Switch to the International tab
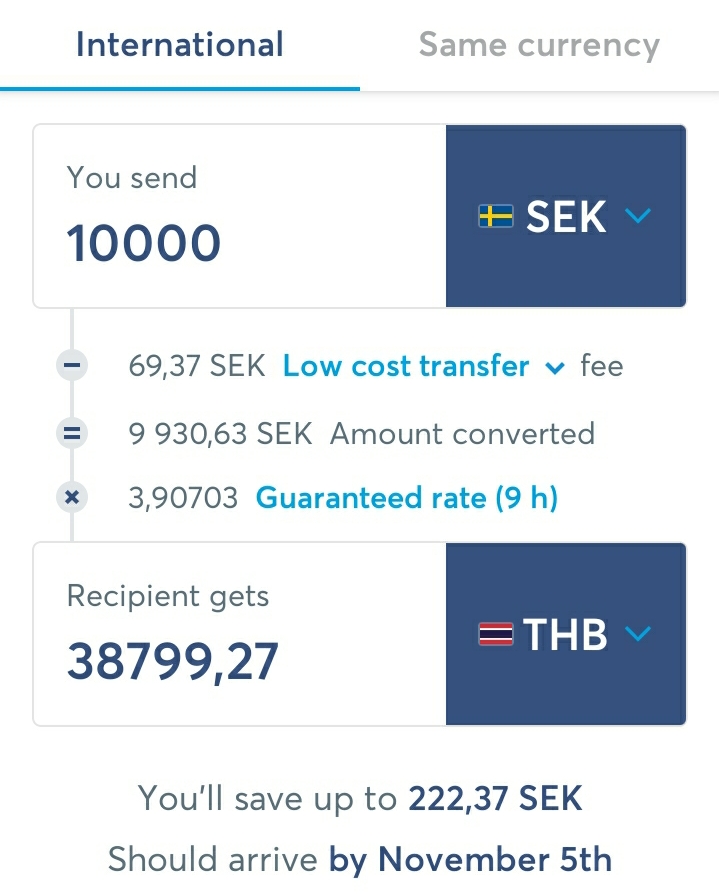Image resolution: width=719 pixels, height=894 pixels. (x=180, y=45)
